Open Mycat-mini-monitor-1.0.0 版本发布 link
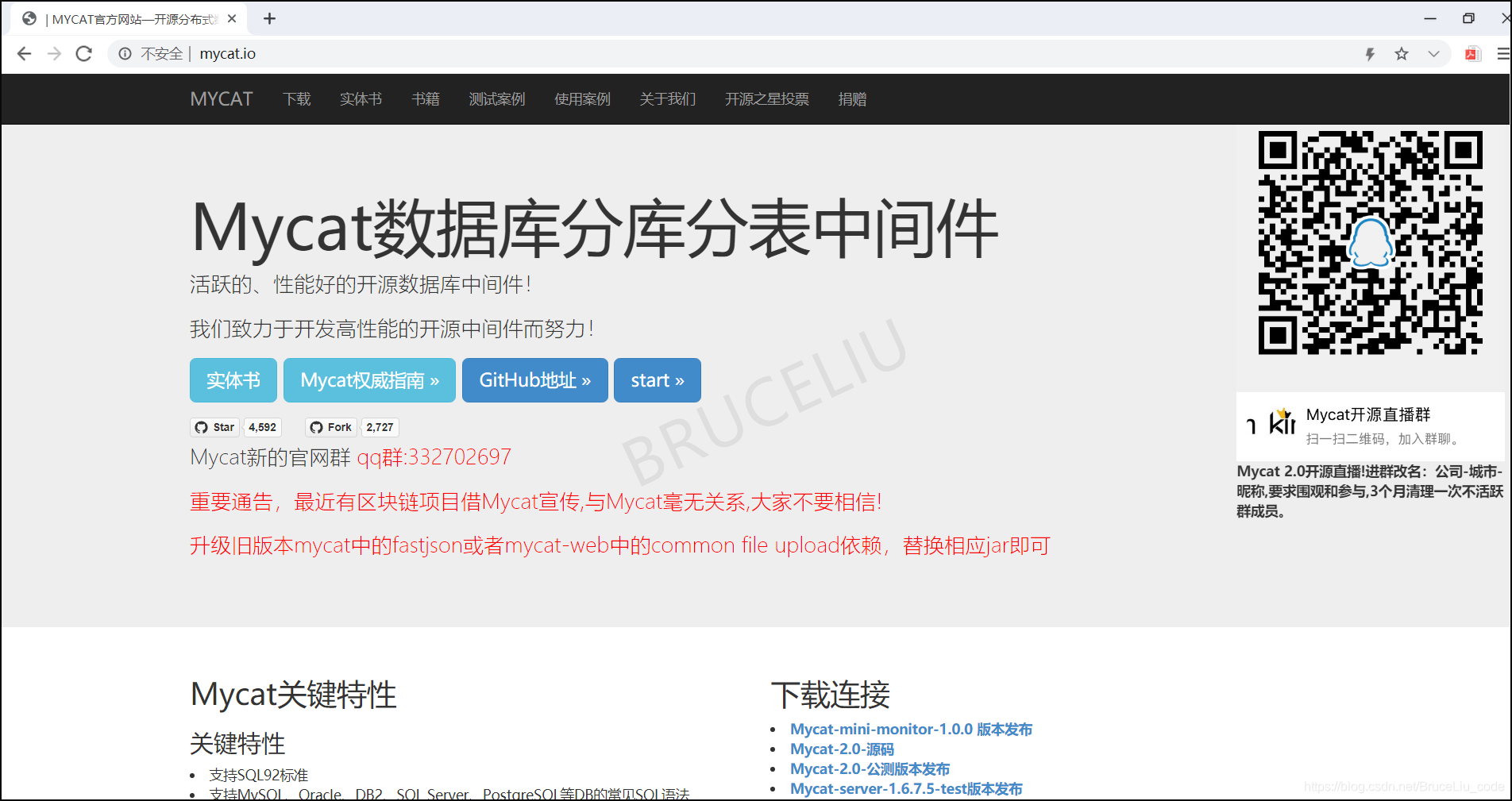The width and height of the screenshot is (1512, 801). [x=911, y=730]
